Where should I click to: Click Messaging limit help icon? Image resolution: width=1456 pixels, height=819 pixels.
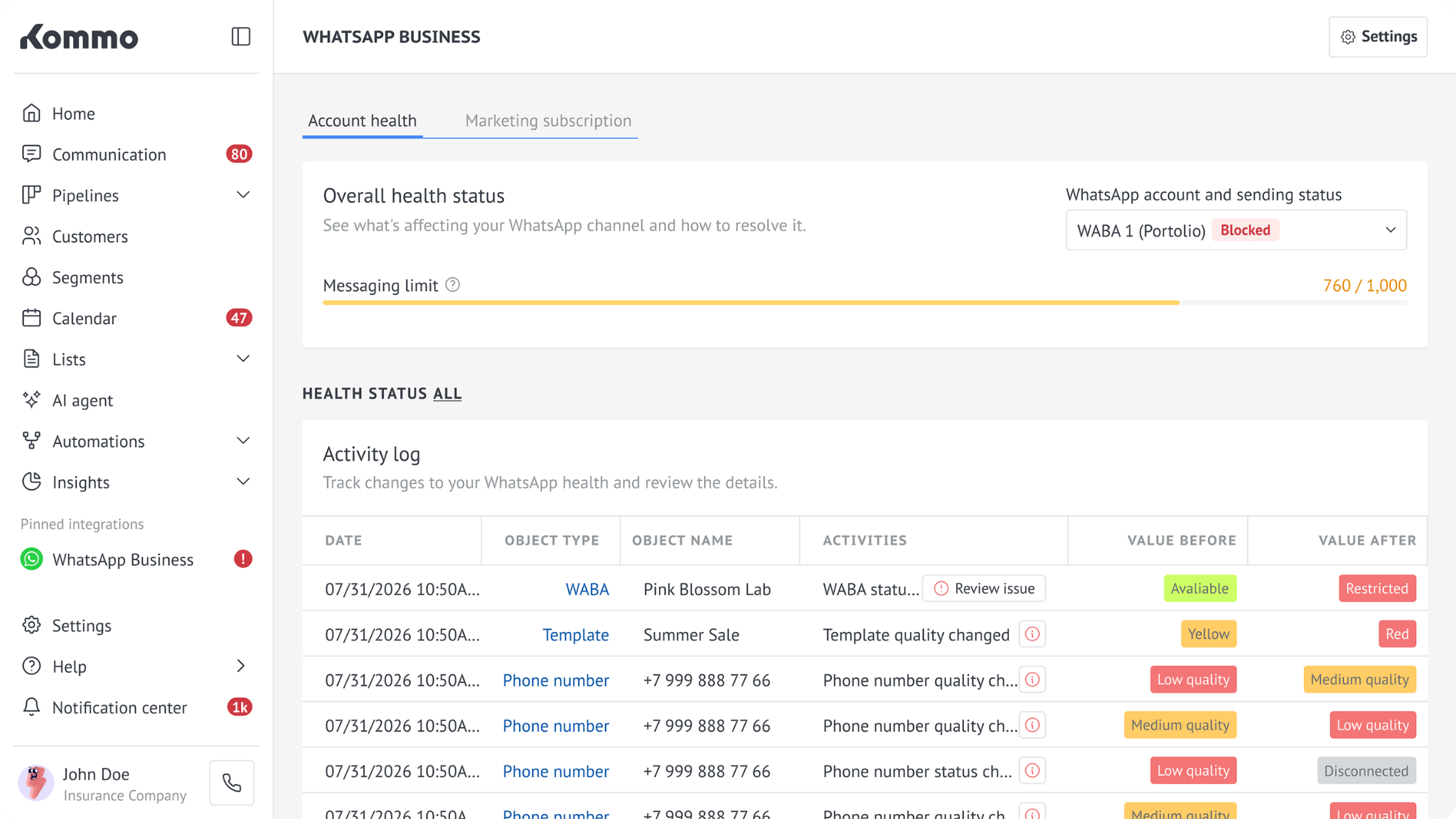tap(453, 285)
